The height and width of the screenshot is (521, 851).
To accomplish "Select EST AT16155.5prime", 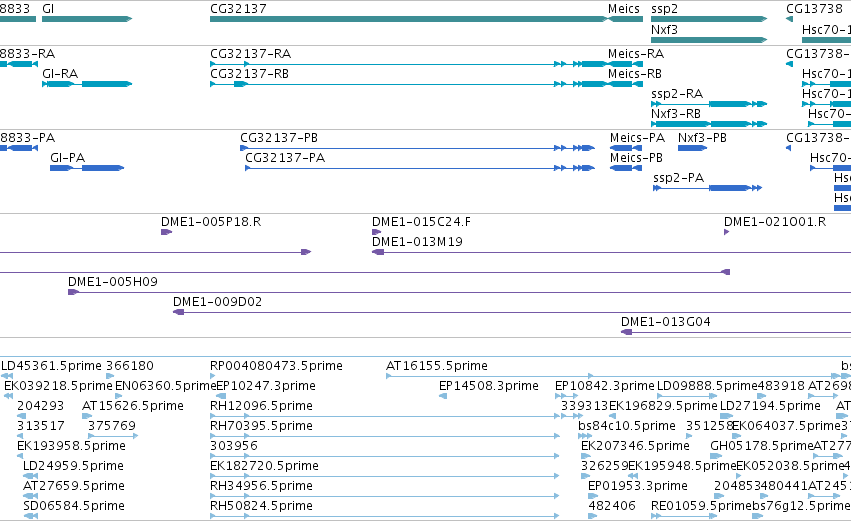I will pos(436,366).
